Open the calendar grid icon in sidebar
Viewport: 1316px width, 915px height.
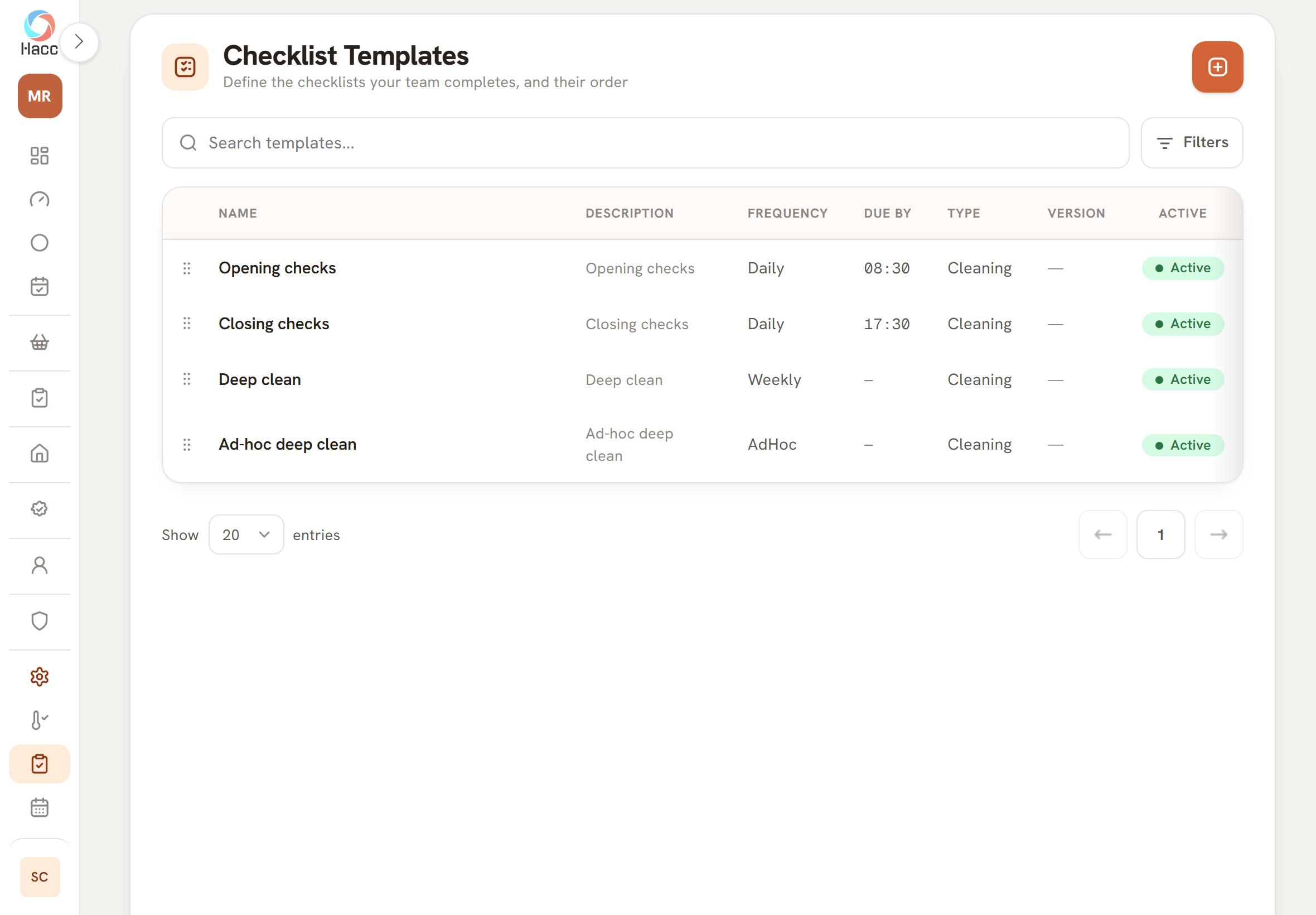tap(40, 808)
